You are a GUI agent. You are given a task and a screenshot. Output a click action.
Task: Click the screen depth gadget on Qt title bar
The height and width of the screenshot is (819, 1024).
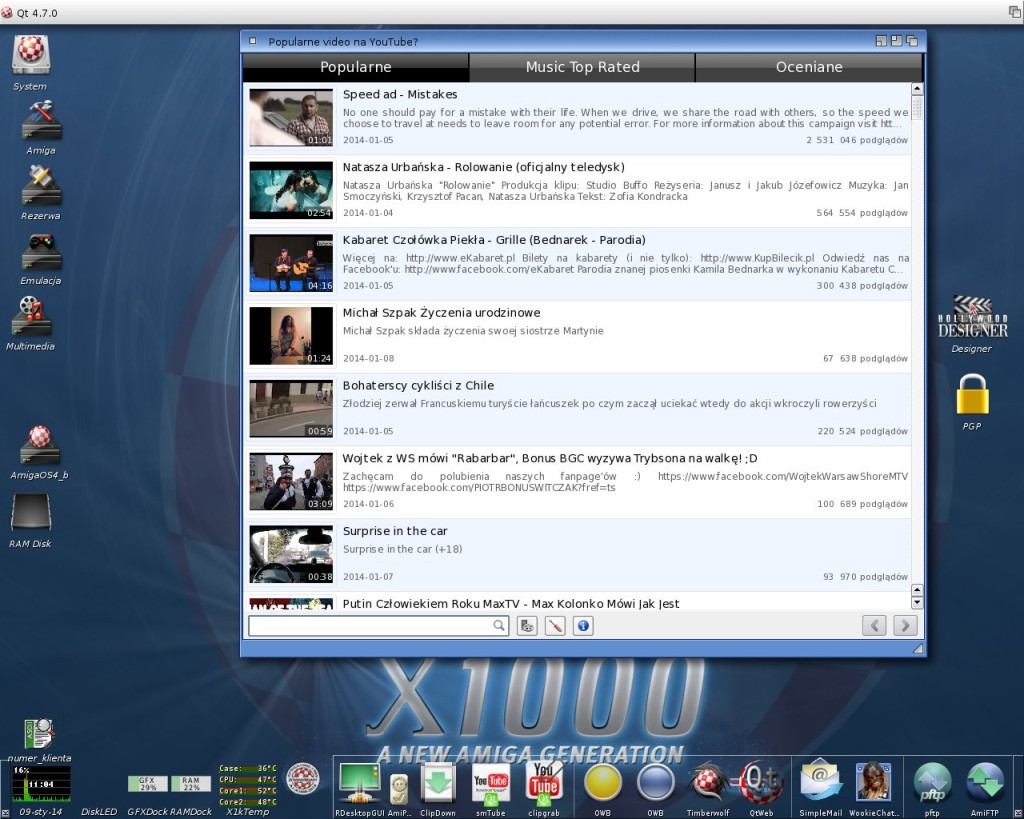(1015, 12)
